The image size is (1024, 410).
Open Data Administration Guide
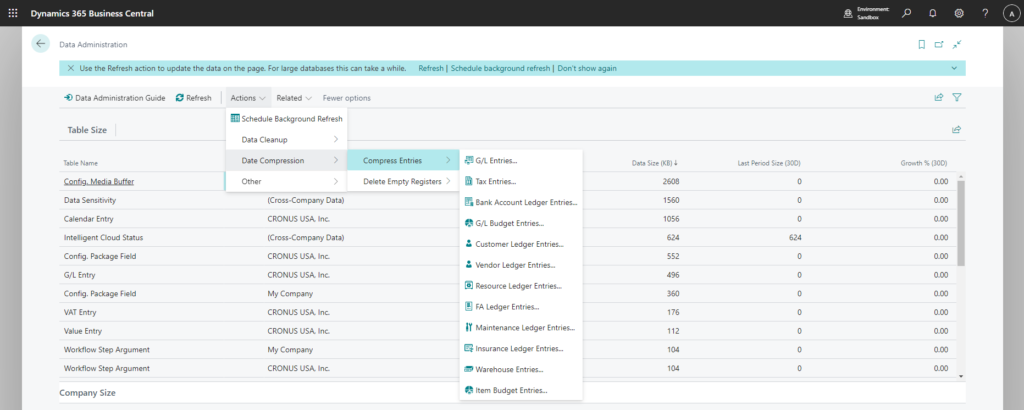point(114,98)
